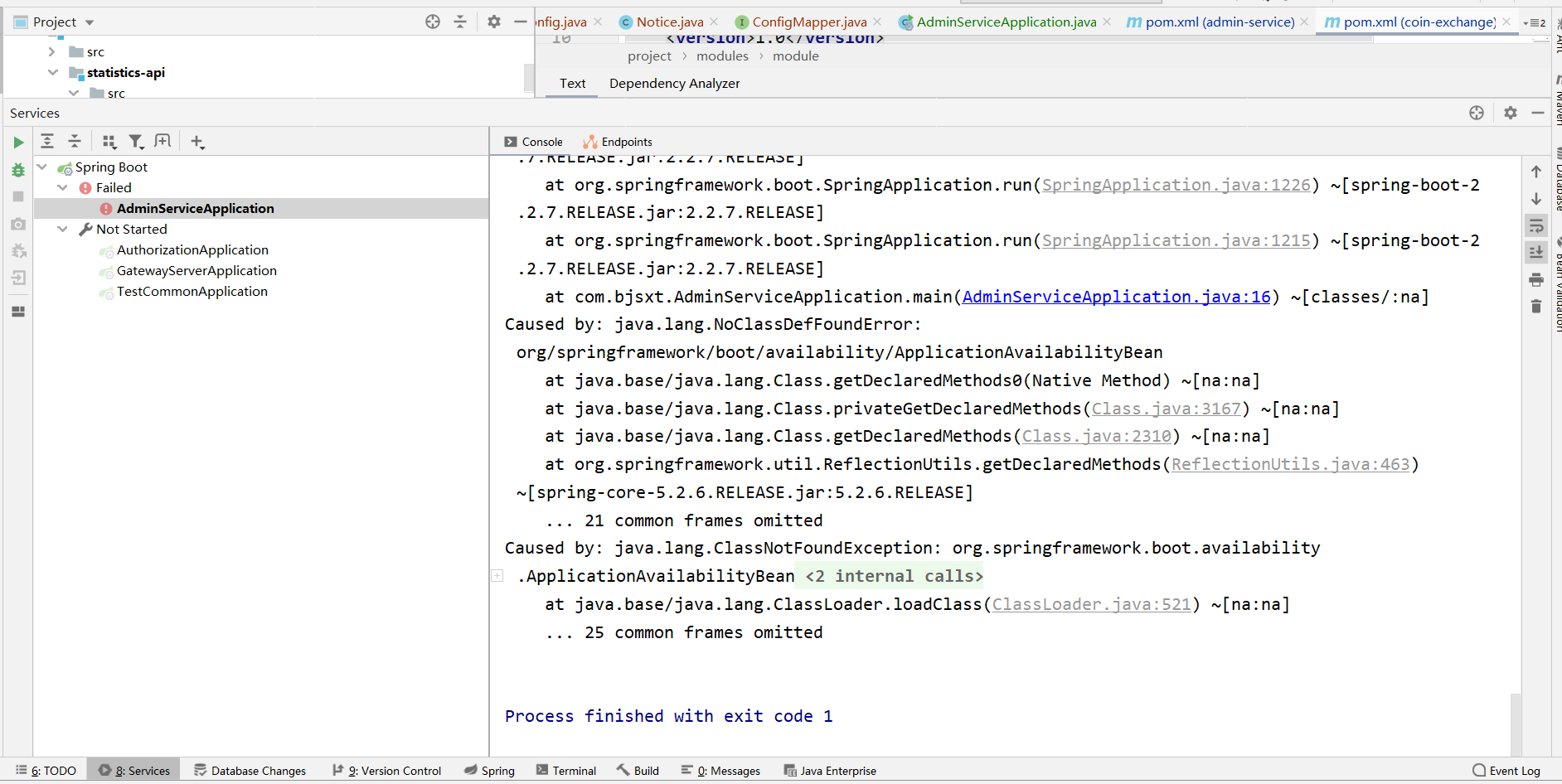The width and height of the screenshot is (1562, 784).
Task: Select GatewayServerApplication service
Action: coord(196,270)
